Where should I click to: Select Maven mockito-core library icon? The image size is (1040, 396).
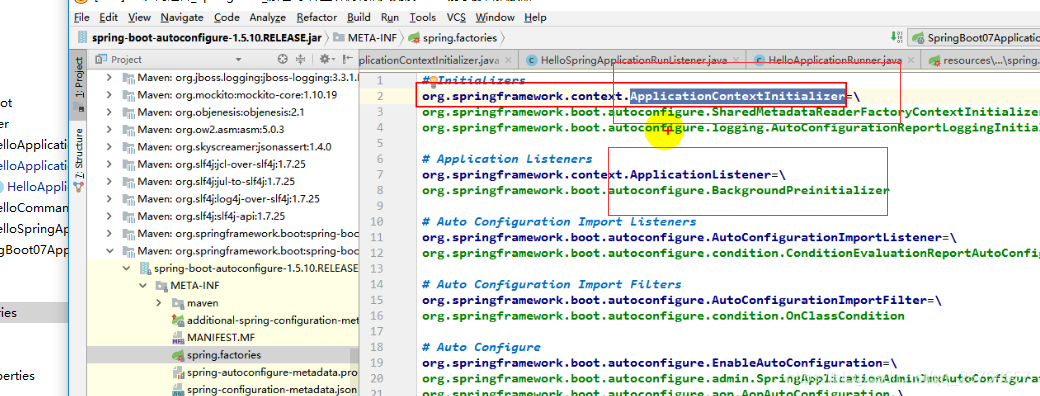point(128,95)
